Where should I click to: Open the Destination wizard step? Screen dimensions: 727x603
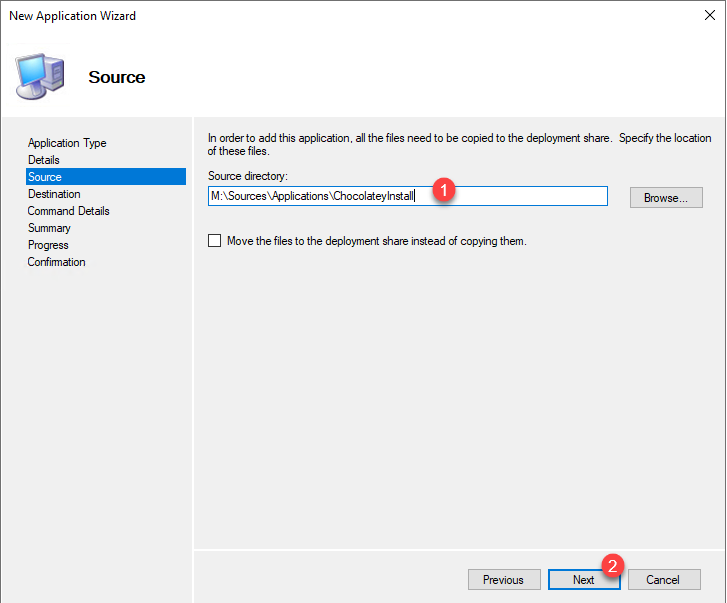pos(54,194)
